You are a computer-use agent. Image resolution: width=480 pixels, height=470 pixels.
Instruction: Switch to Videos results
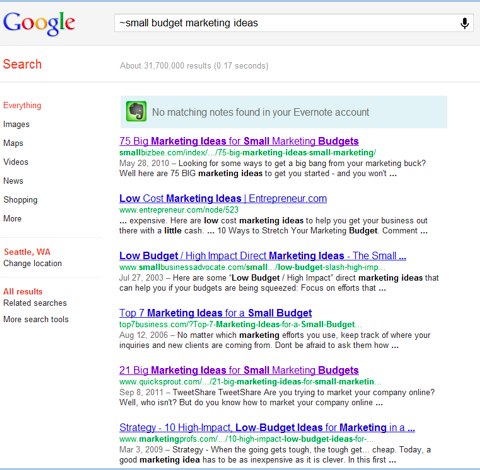(x=16, y=162)
